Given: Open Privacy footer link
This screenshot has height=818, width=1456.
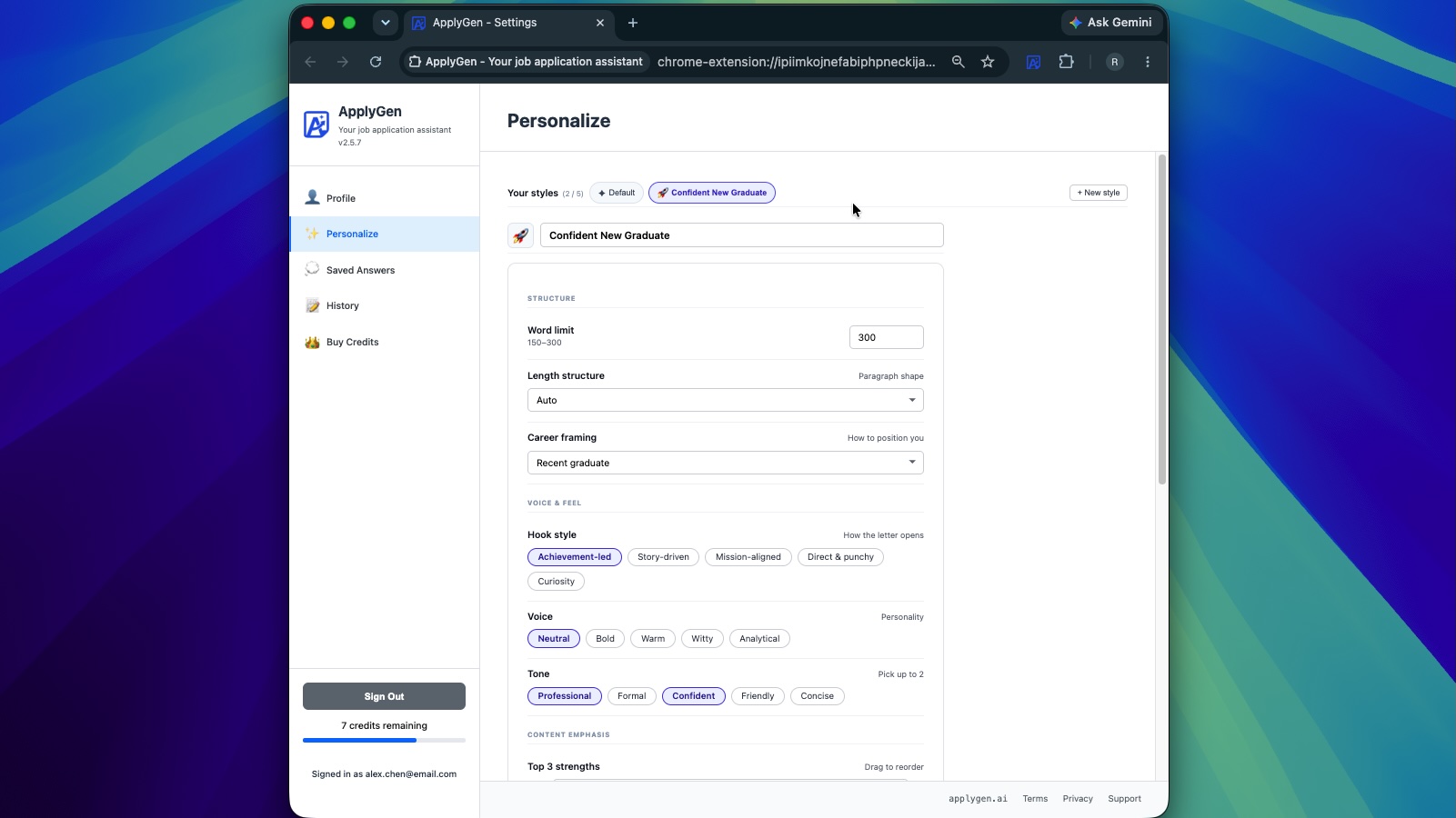Looking at the screenshot, I should tap(1078, 799).
